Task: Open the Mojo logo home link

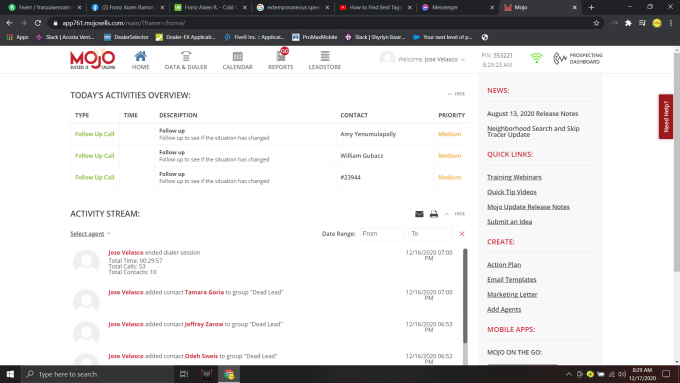Action: coord(92,59)
